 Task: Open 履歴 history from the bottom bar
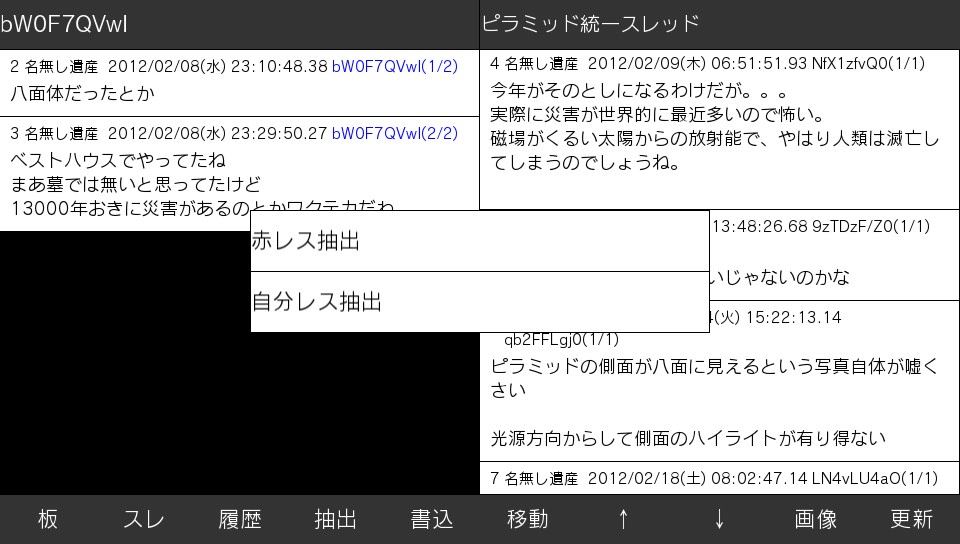pyautogui.click(x=240, y=519)
